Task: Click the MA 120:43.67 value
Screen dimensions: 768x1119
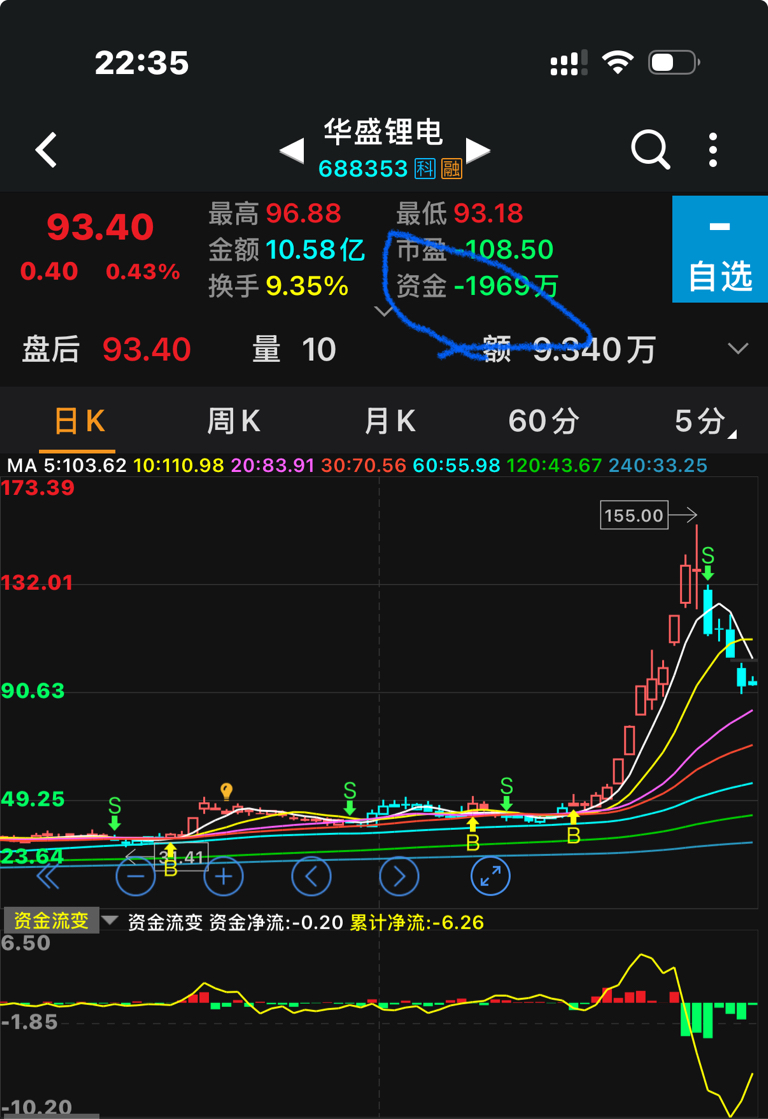Action: click(554, 465)
